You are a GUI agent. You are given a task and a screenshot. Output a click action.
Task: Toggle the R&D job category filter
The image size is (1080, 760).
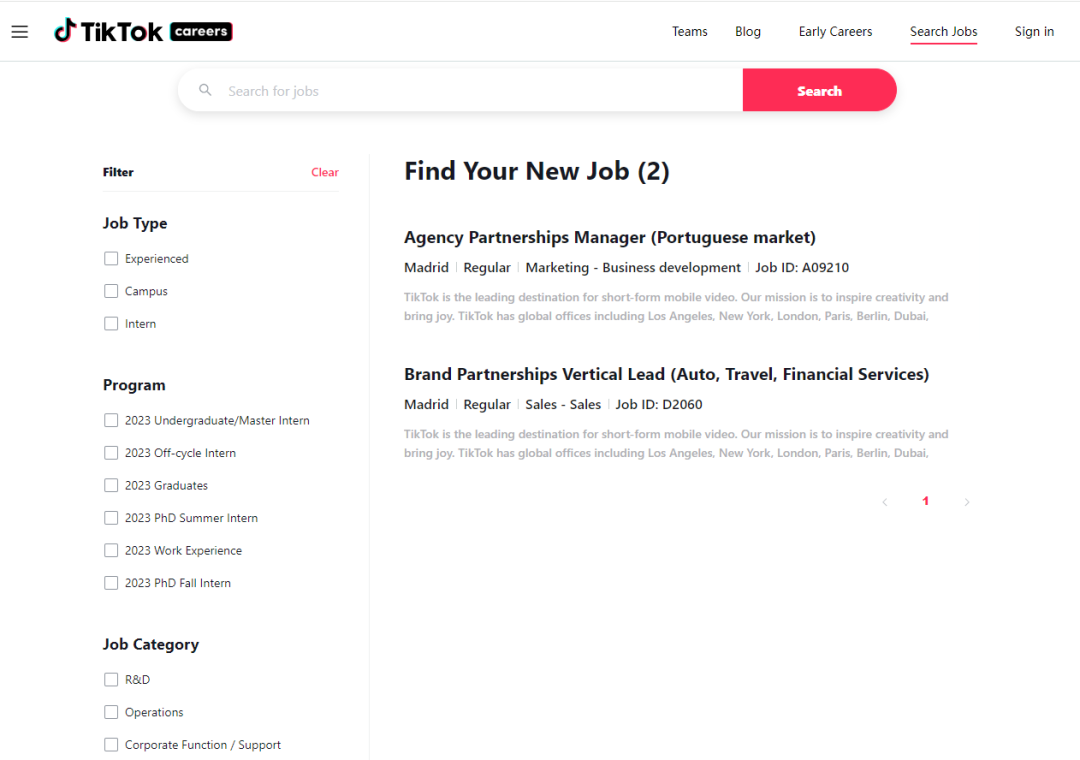coord(111,680)
